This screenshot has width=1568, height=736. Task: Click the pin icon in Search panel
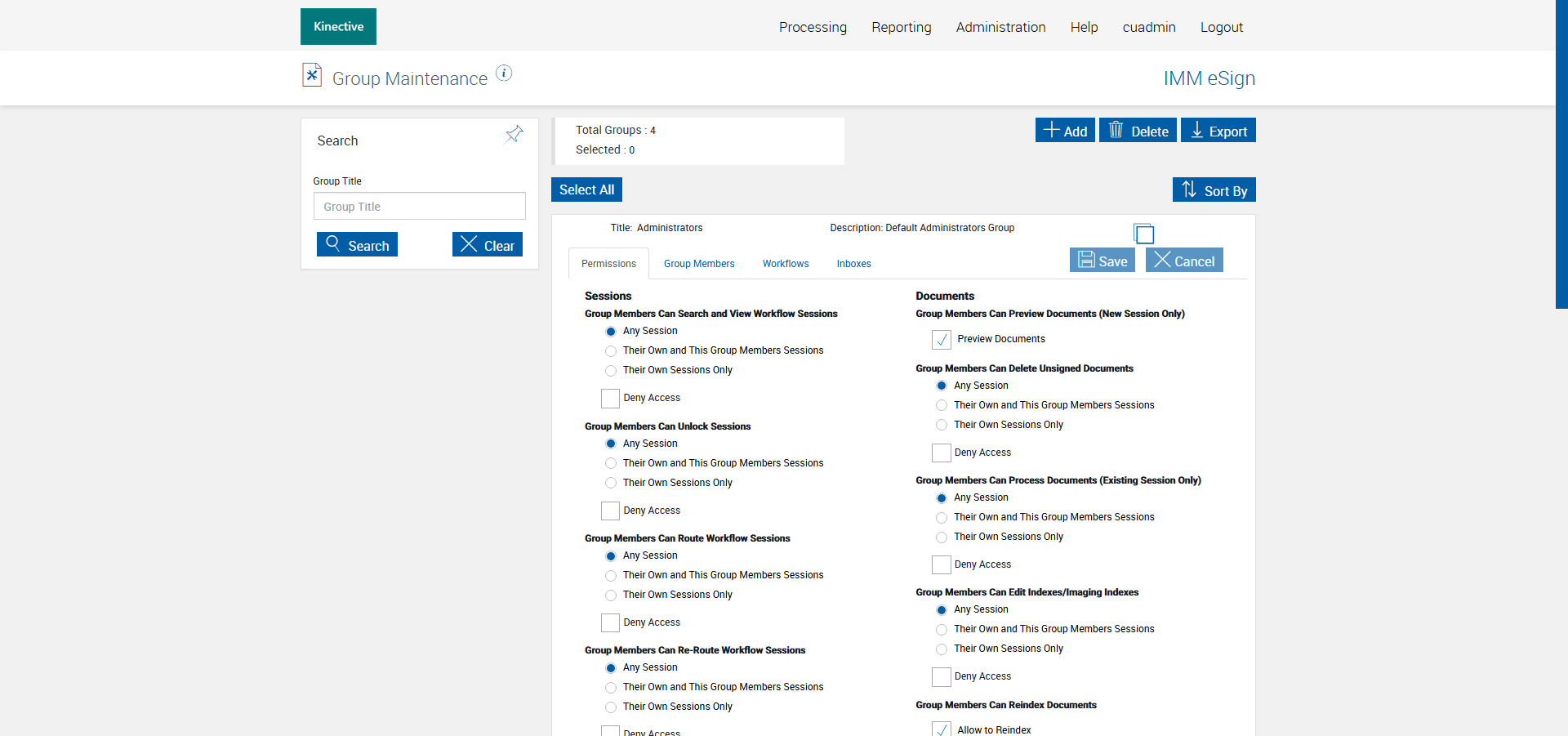[x=514, y=134]
